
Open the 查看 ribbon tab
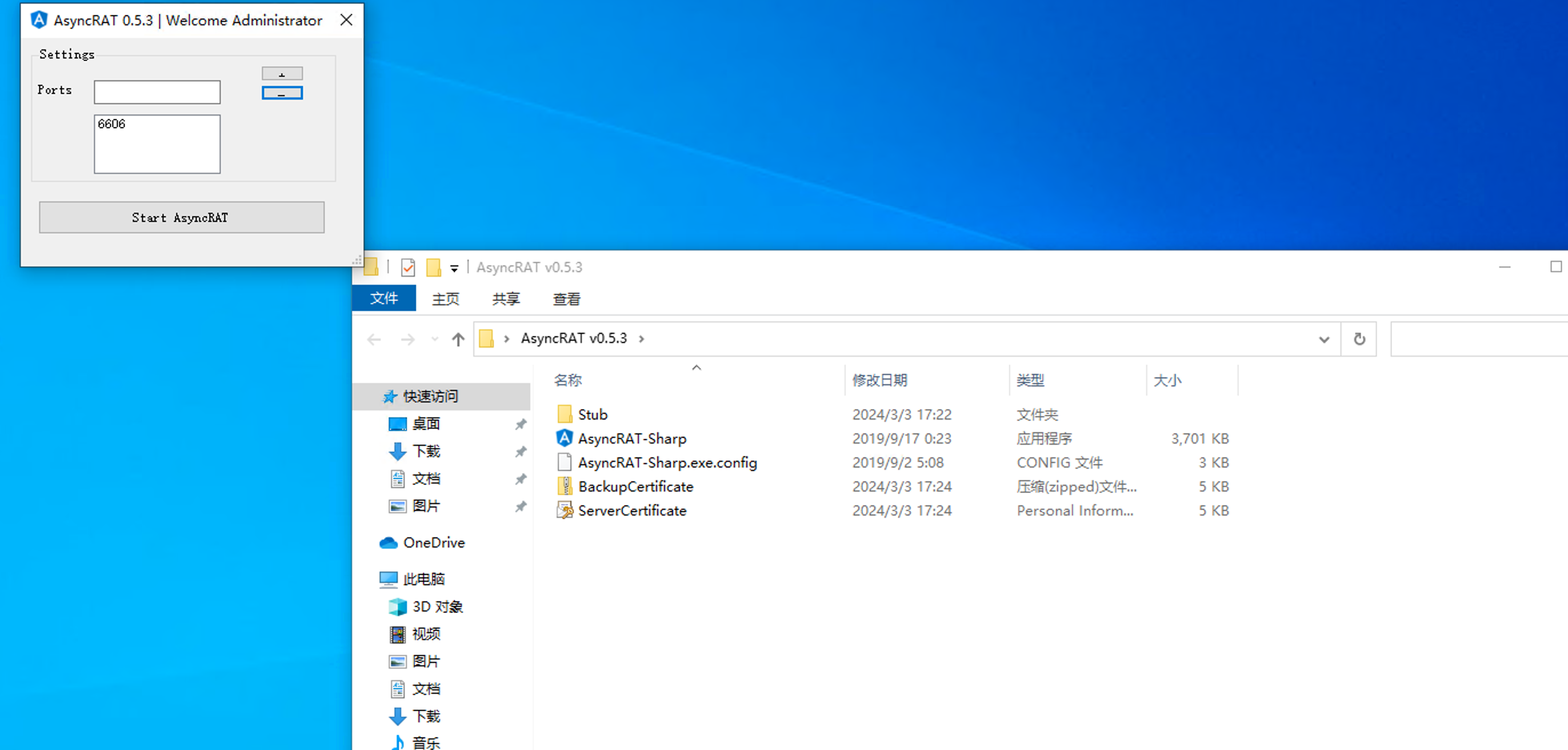566,299
